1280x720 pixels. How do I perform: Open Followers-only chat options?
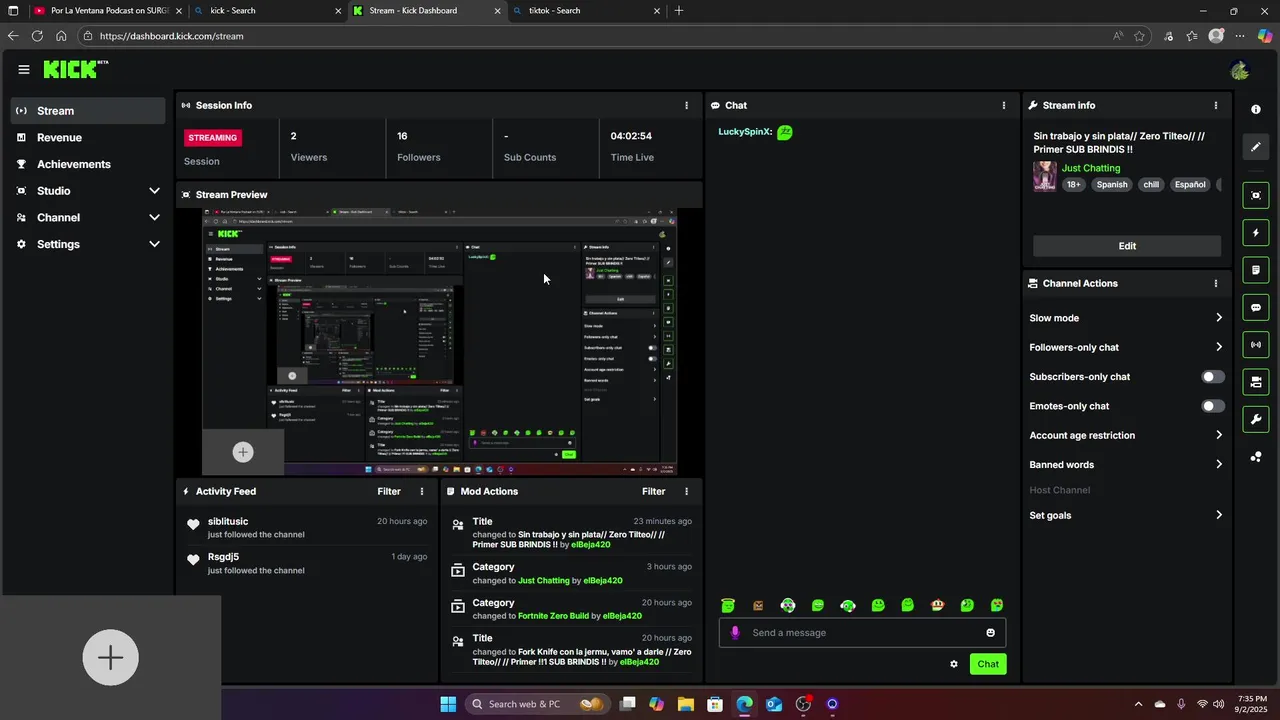[1126, 347]
